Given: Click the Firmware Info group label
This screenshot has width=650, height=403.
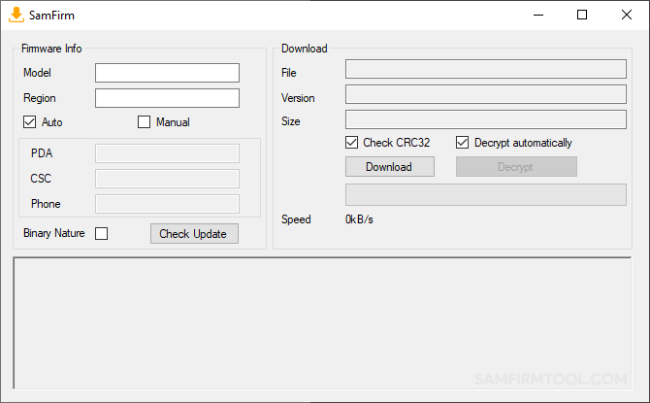Looking at the screenshot, I should (x=51, y=49).
